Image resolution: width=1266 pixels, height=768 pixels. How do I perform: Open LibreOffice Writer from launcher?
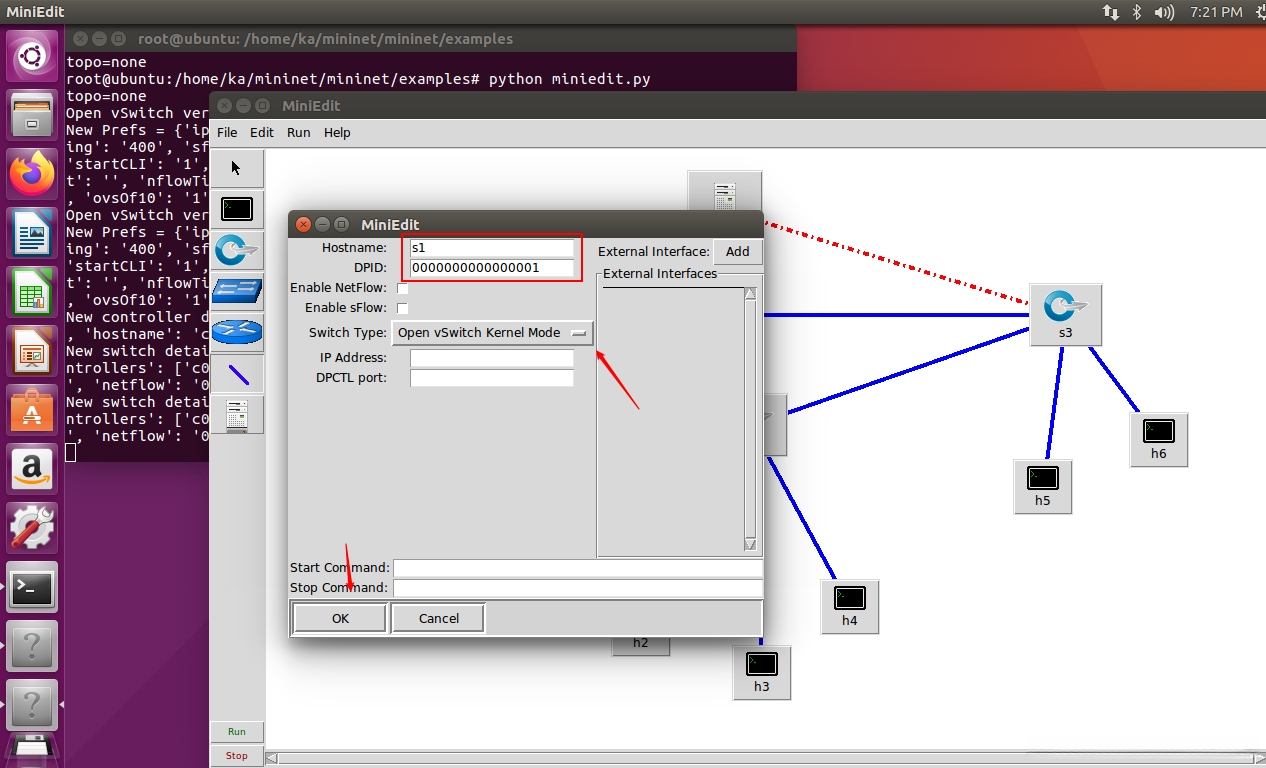point(32,235)
